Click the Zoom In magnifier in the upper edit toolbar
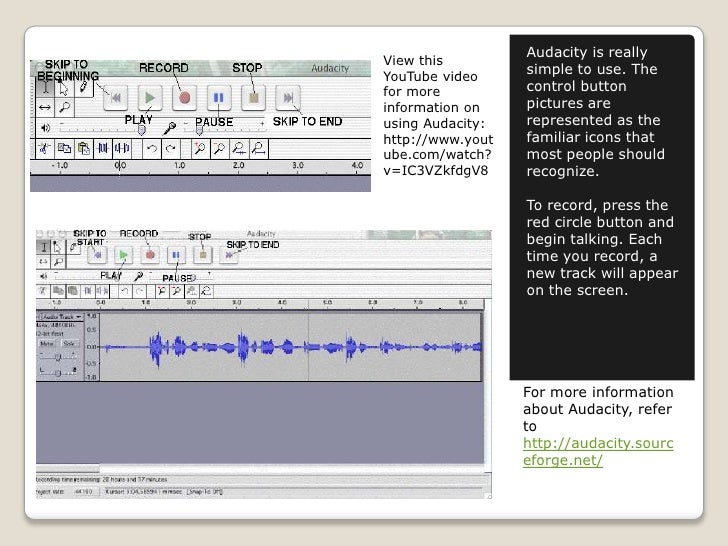 [x=201, y=148]
